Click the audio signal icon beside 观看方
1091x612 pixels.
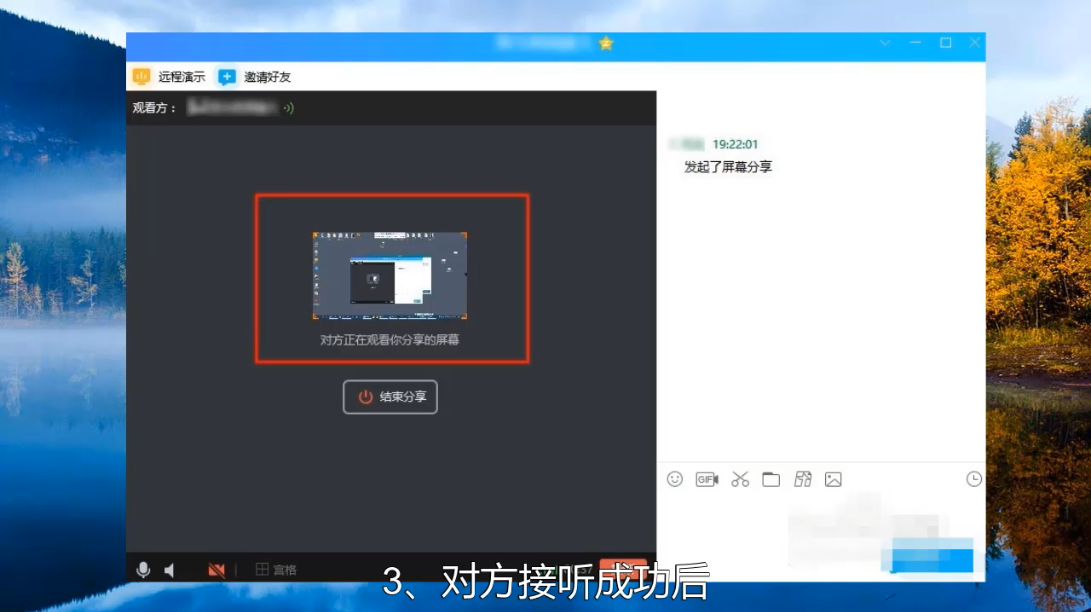(x=288, y=108)
